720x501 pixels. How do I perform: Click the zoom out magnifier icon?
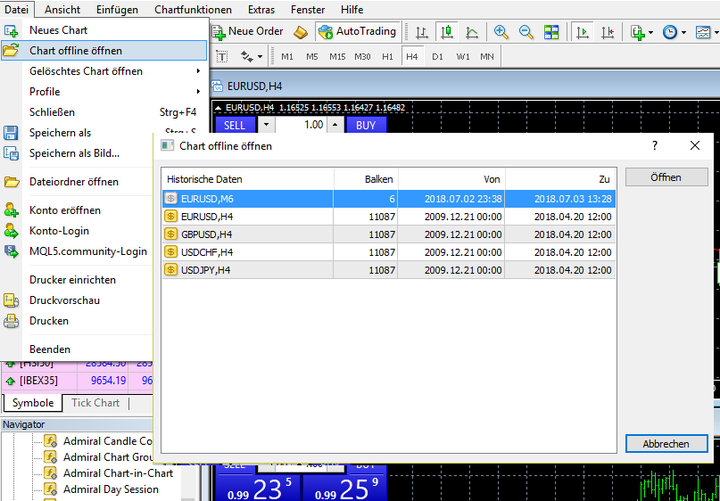(x=526, y=32)
